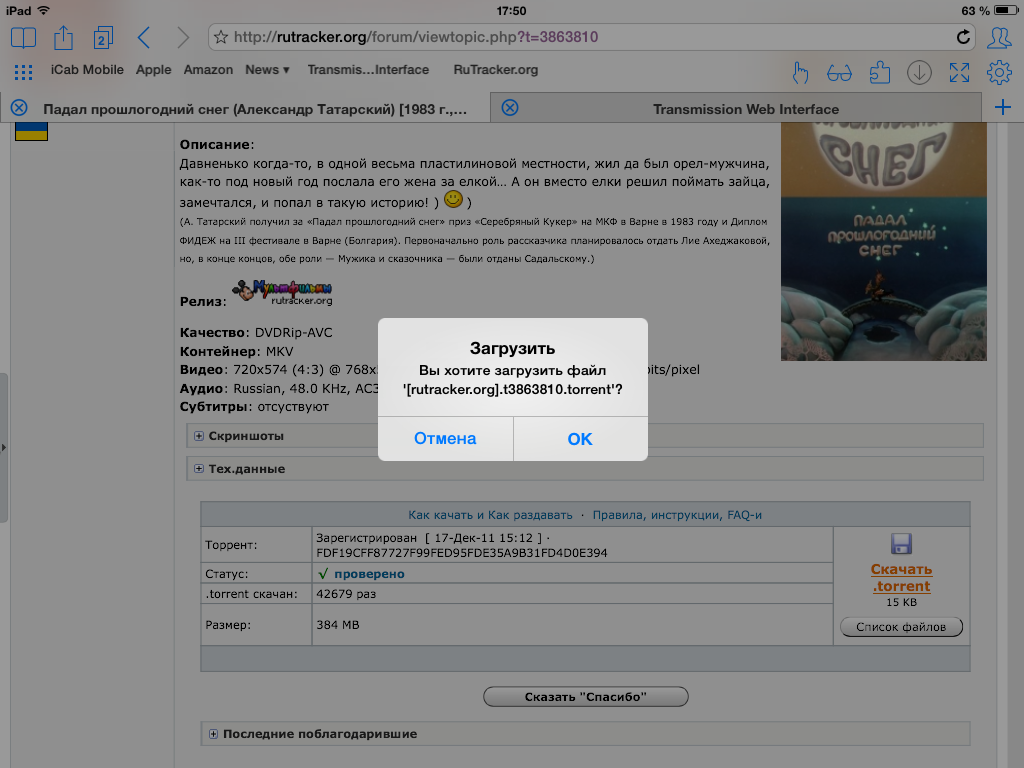The image size is (1024, 768).
Task: Click the smiley emoticon in description
Action: point(453,199)
